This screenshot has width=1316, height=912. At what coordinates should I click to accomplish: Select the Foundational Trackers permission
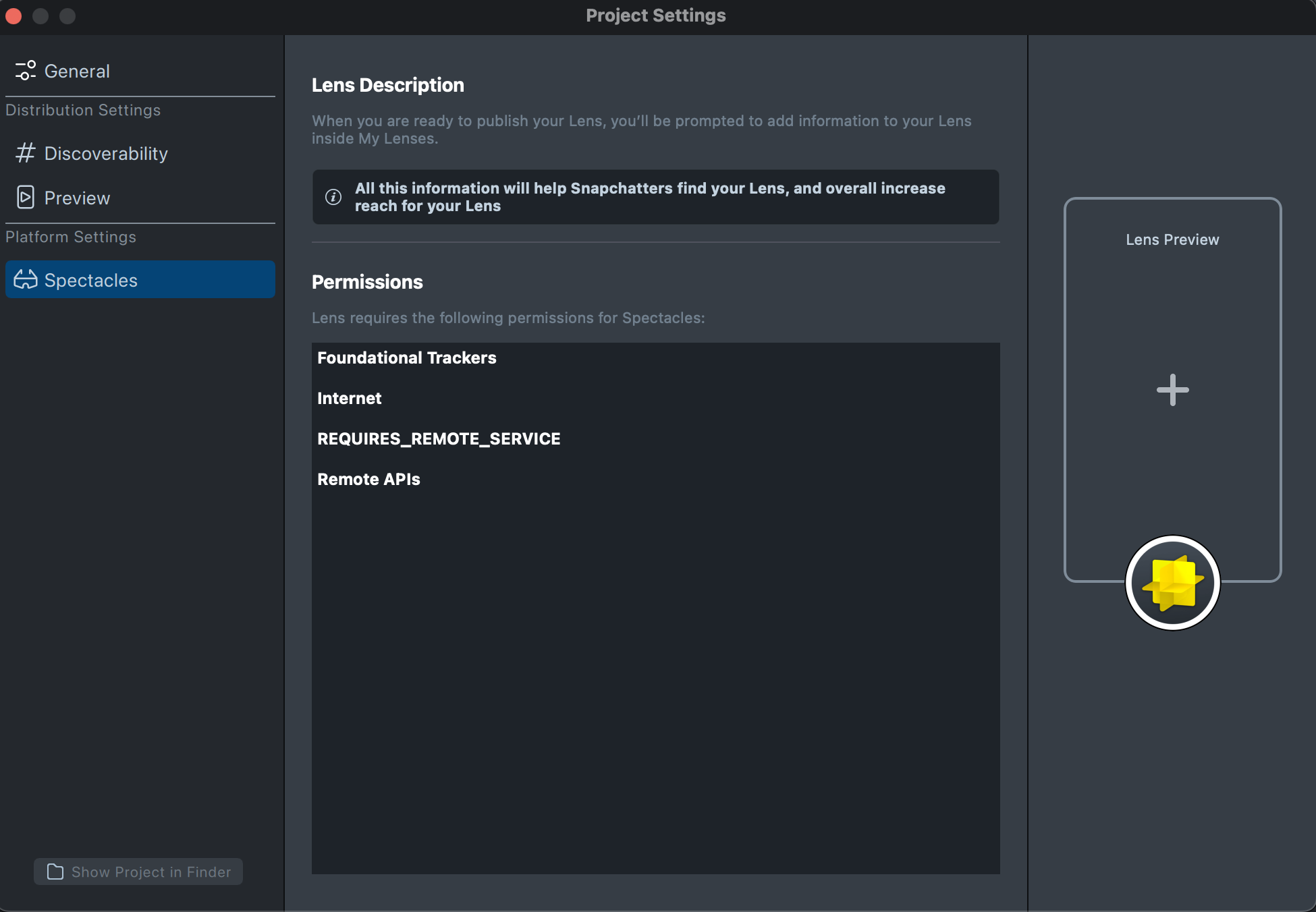tap(407, 358)
